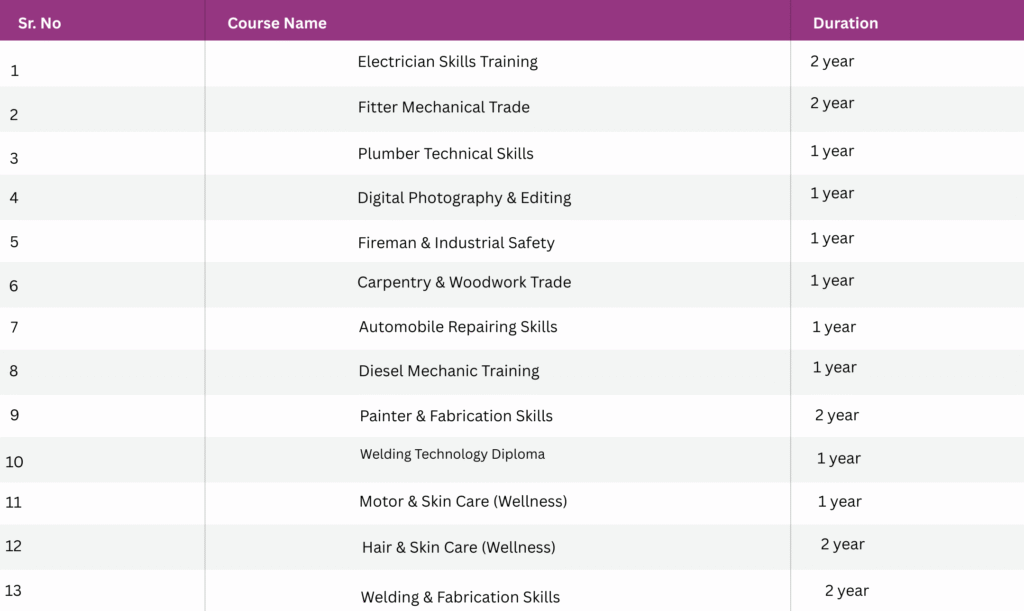
Task: Click the Course Name column header
Action: pyautogui.click(x=277, y=23)
